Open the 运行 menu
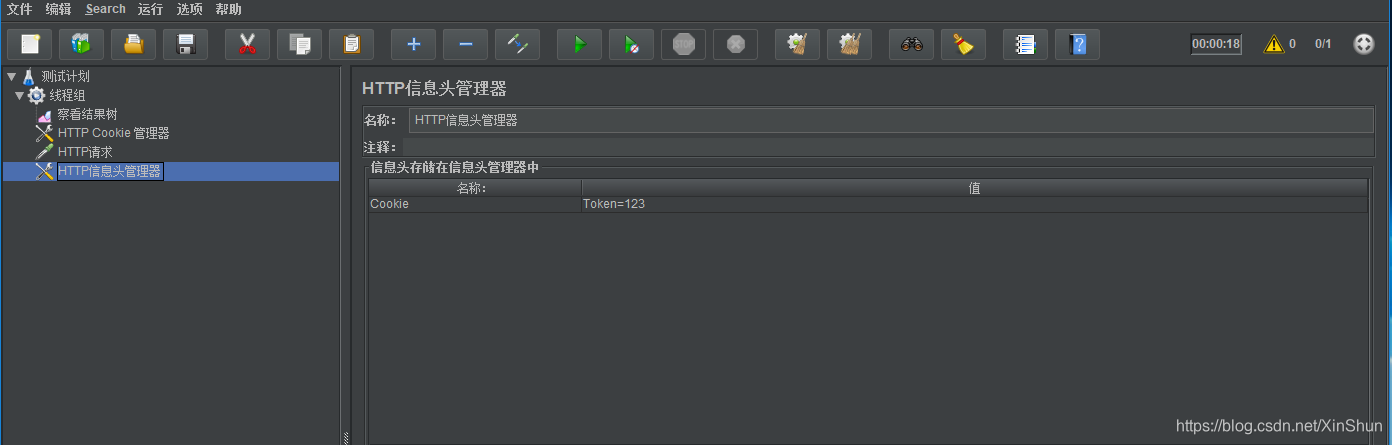 (150, 9)
